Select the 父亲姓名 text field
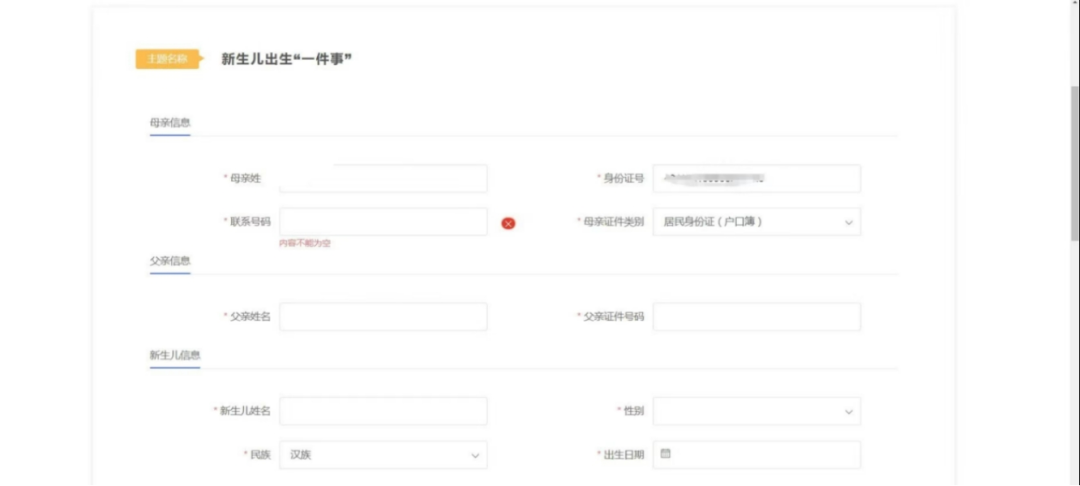Viewport: 1080px width, 486px height. pos(383,317)
